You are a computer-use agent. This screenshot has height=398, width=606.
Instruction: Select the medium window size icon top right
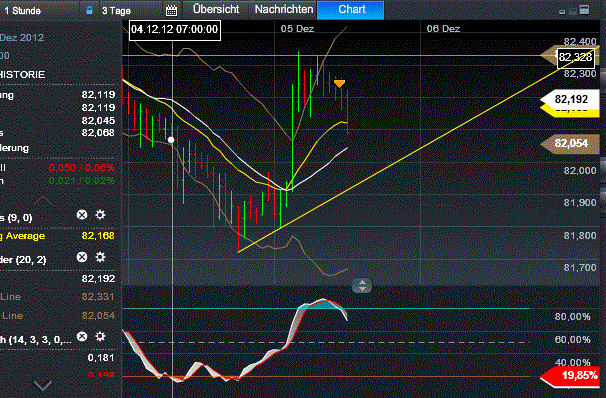(x=572, y=11)
